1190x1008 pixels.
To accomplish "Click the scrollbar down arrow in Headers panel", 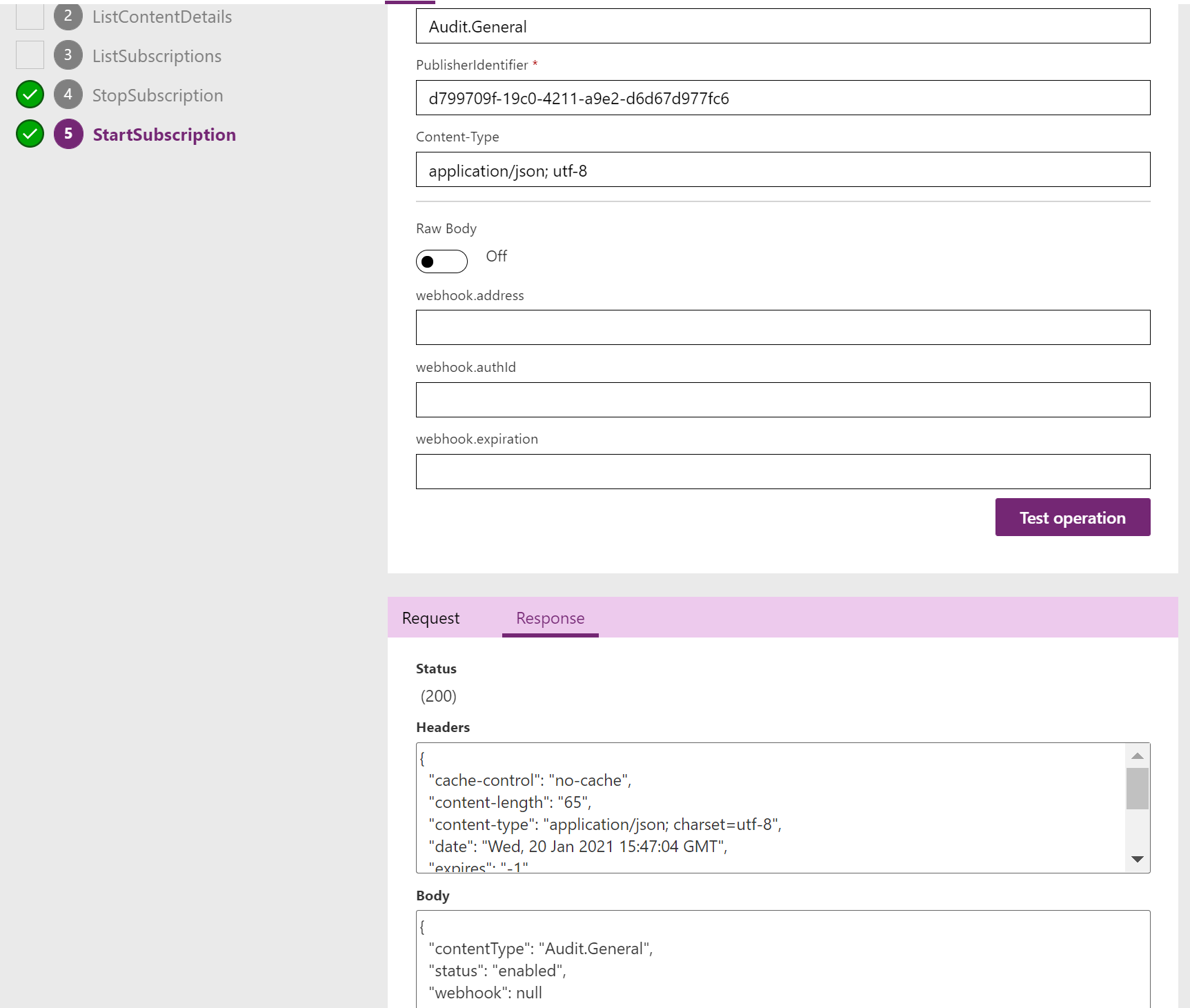I will click(1138, 859).
